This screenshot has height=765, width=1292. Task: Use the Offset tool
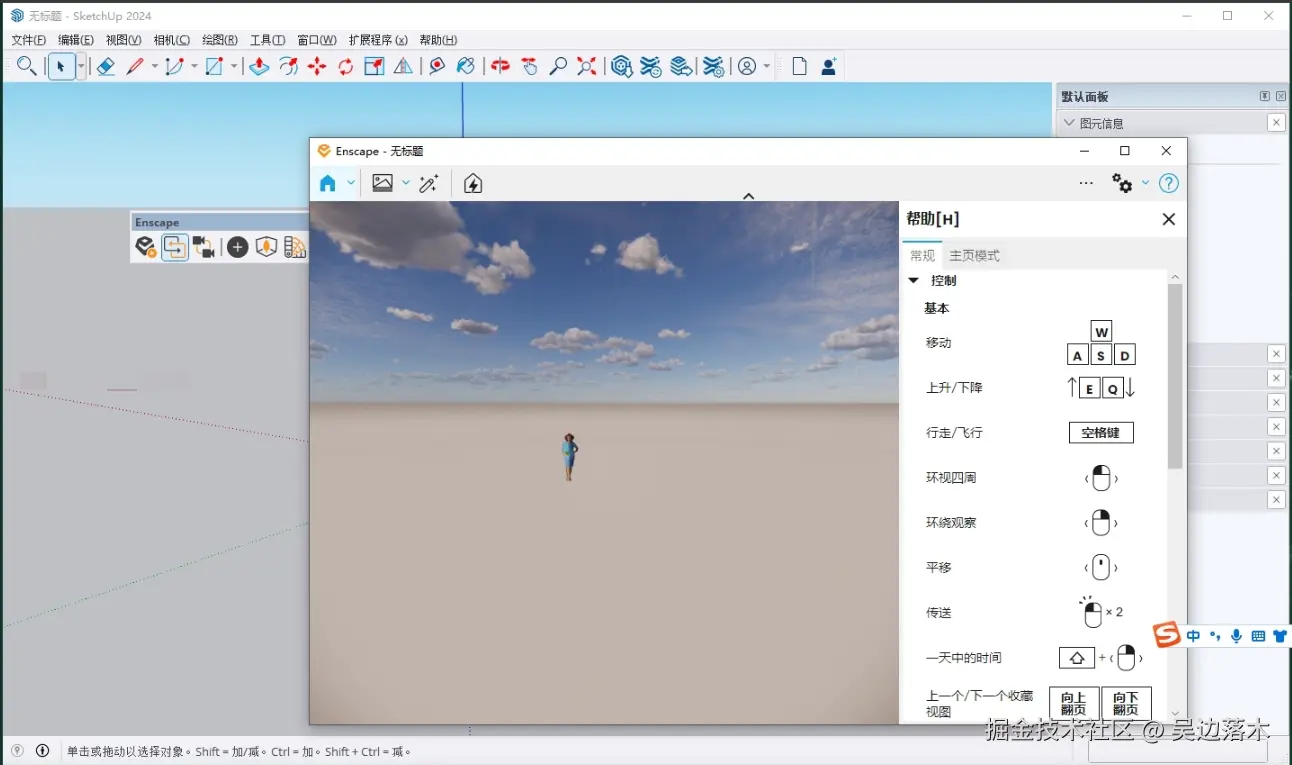[x=288, y=66]
